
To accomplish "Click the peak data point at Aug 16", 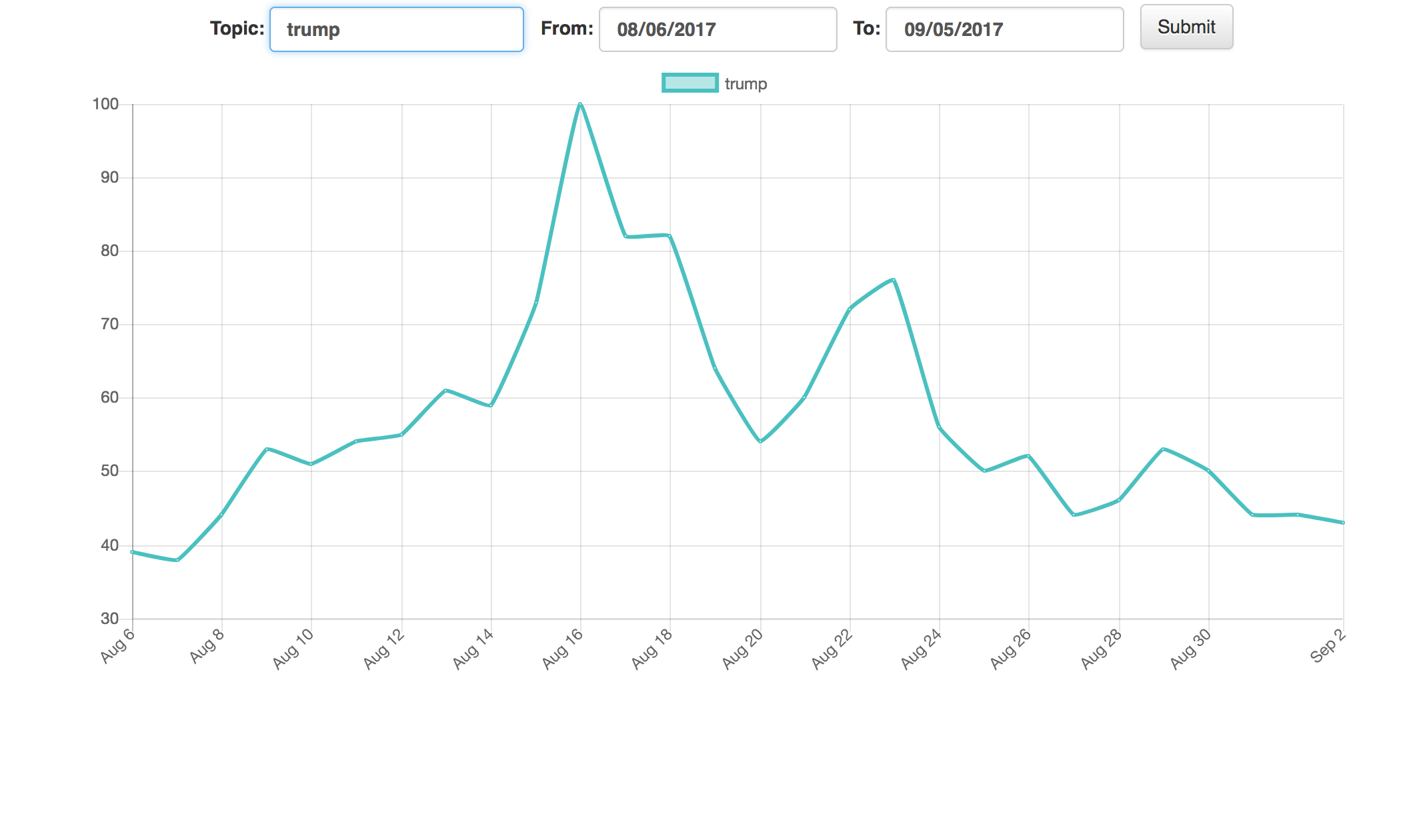I will (580, 104).
